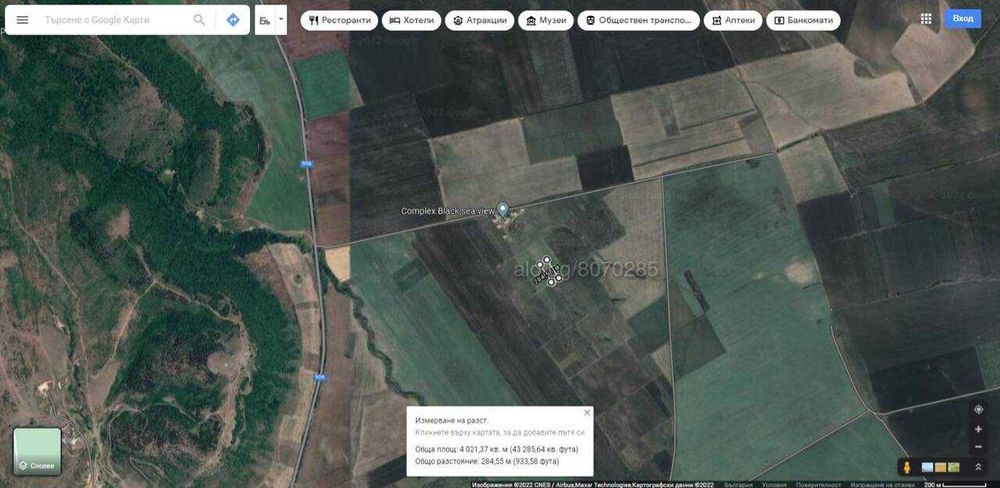This screenshot has width=1000, height=488.
Task: Expand the imagery strip with double chevron
Action: point(978,468)
